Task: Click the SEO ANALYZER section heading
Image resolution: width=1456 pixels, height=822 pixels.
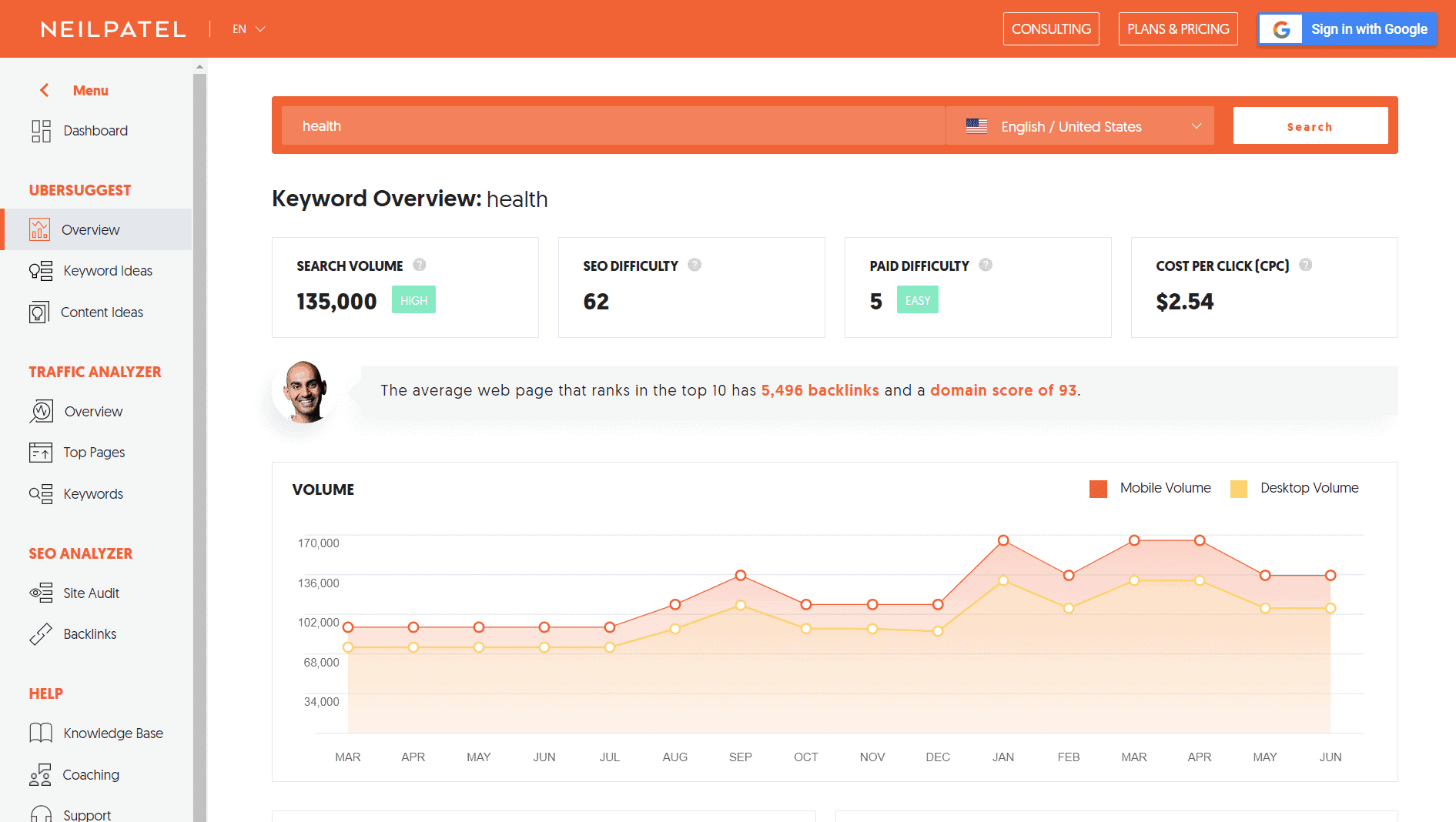Action: coord(81,553)
